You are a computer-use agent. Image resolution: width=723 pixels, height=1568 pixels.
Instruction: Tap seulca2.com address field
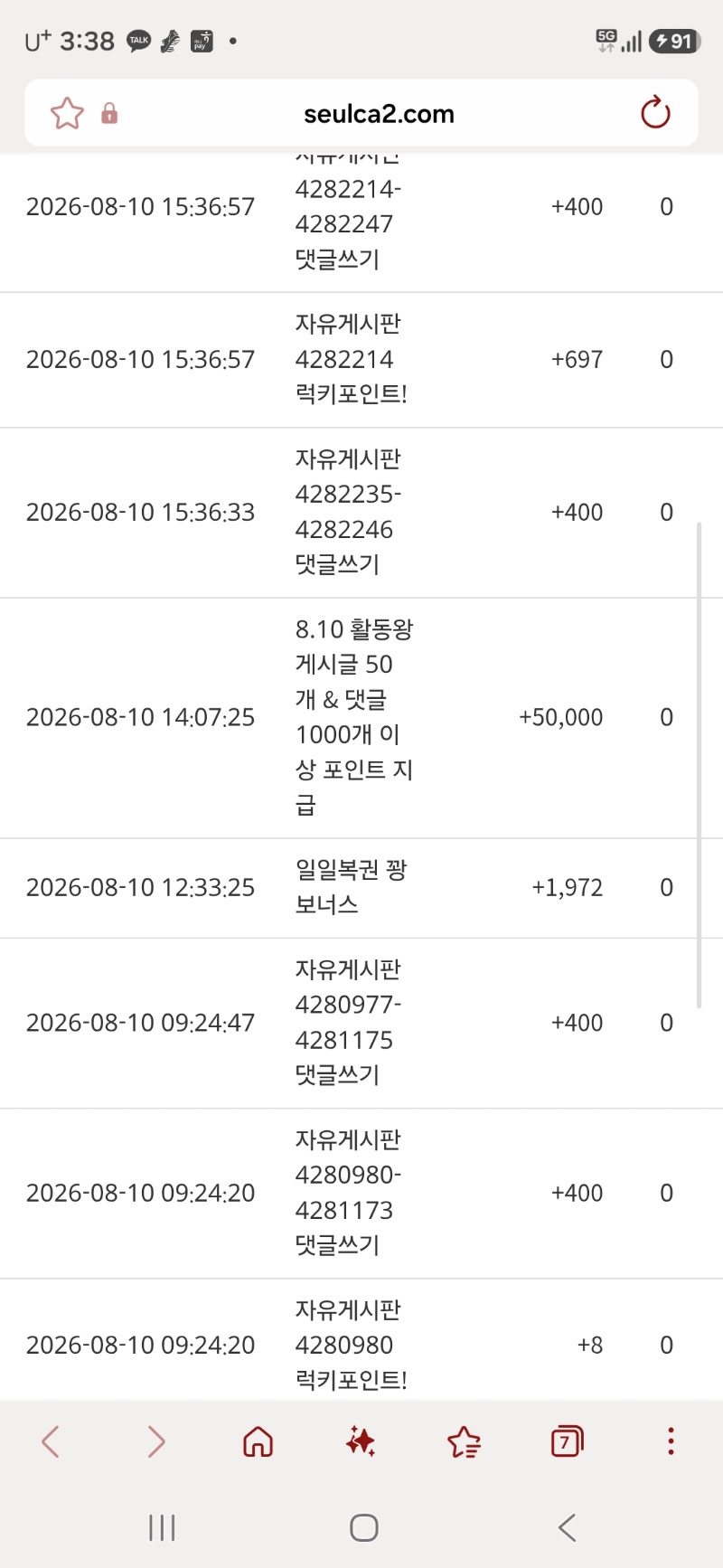[x=379, y=114]
